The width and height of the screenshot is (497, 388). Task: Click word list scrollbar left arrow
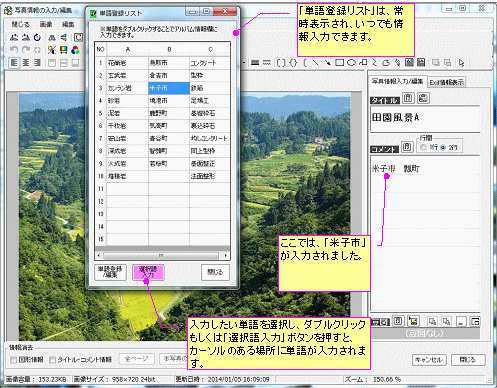point(99,256)
